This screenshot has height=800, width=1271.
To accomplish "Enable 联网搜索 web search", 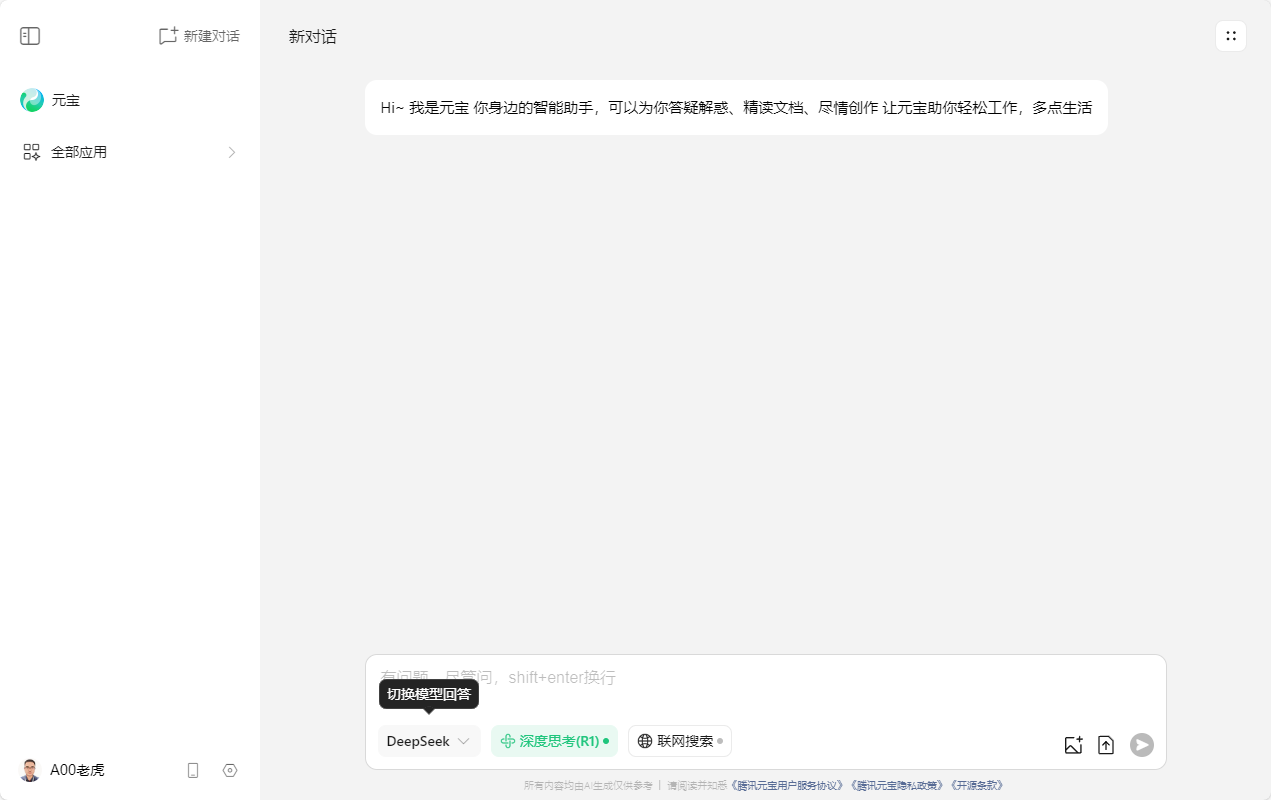I will 679,741.
